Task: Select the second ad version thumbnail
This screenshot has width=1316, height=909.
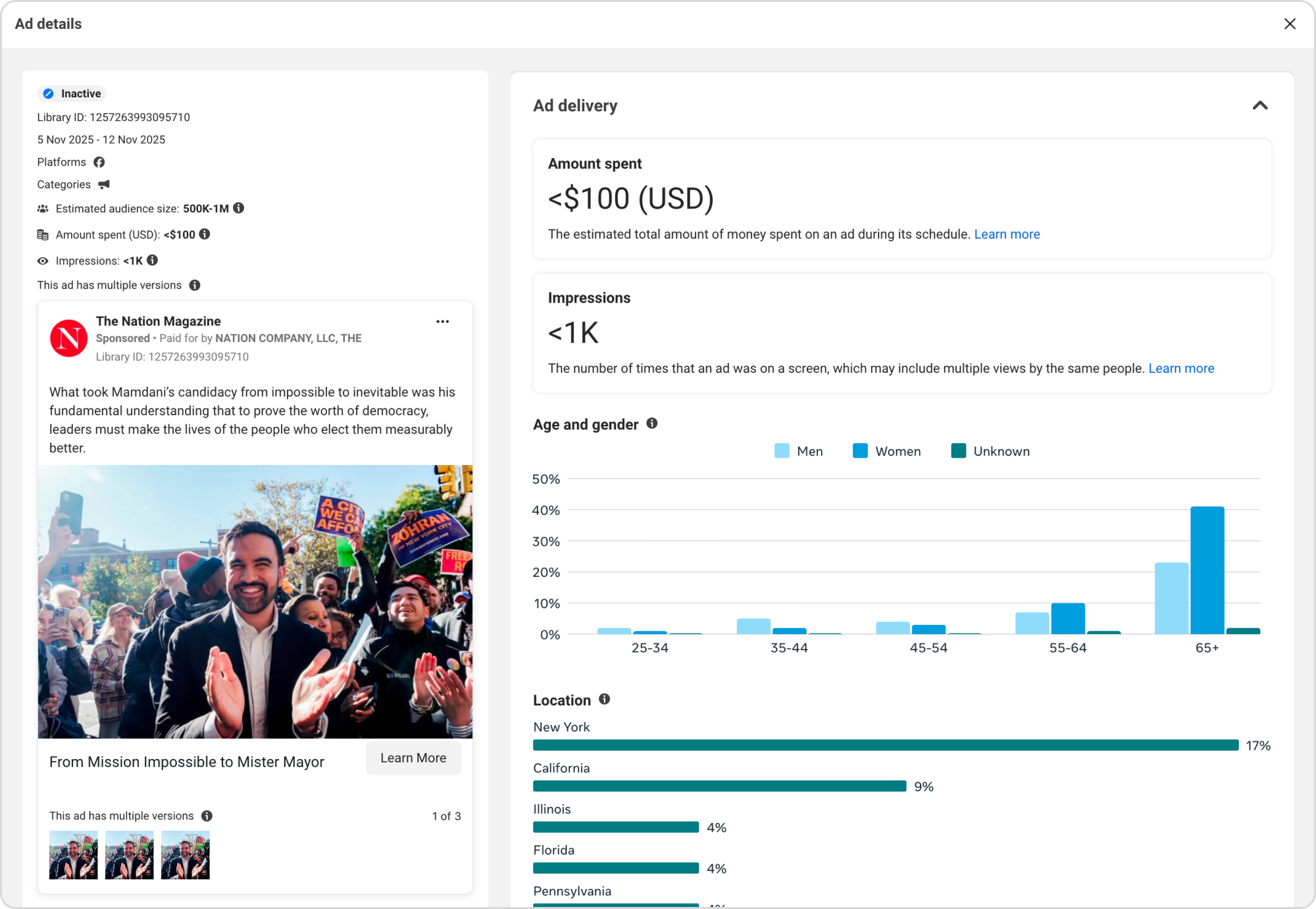Action: 129,854
